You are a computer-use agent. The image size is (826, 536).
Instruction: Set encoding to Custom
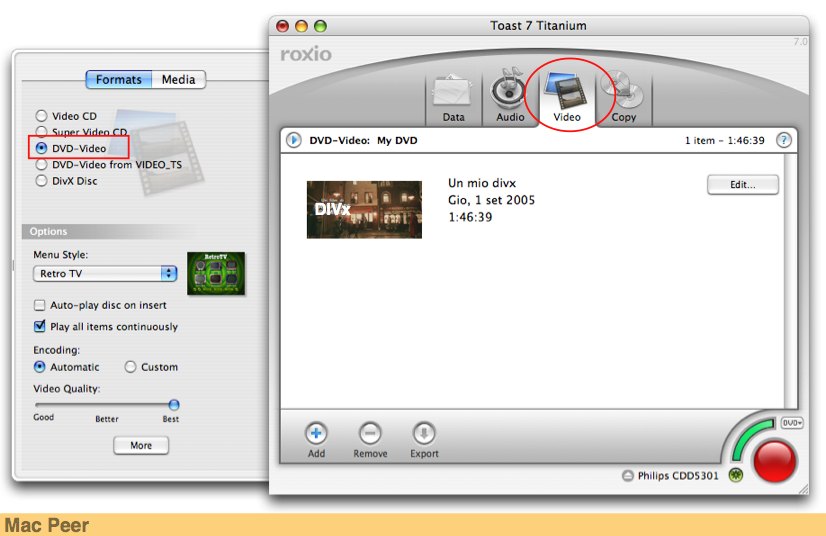pos(130,367)
